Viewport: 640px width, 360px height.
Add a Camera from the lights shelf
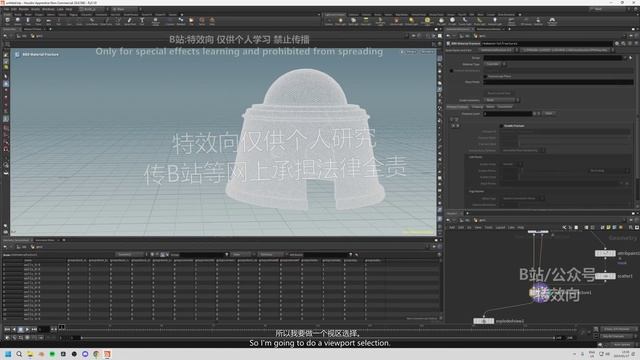(x=329, y=21)
